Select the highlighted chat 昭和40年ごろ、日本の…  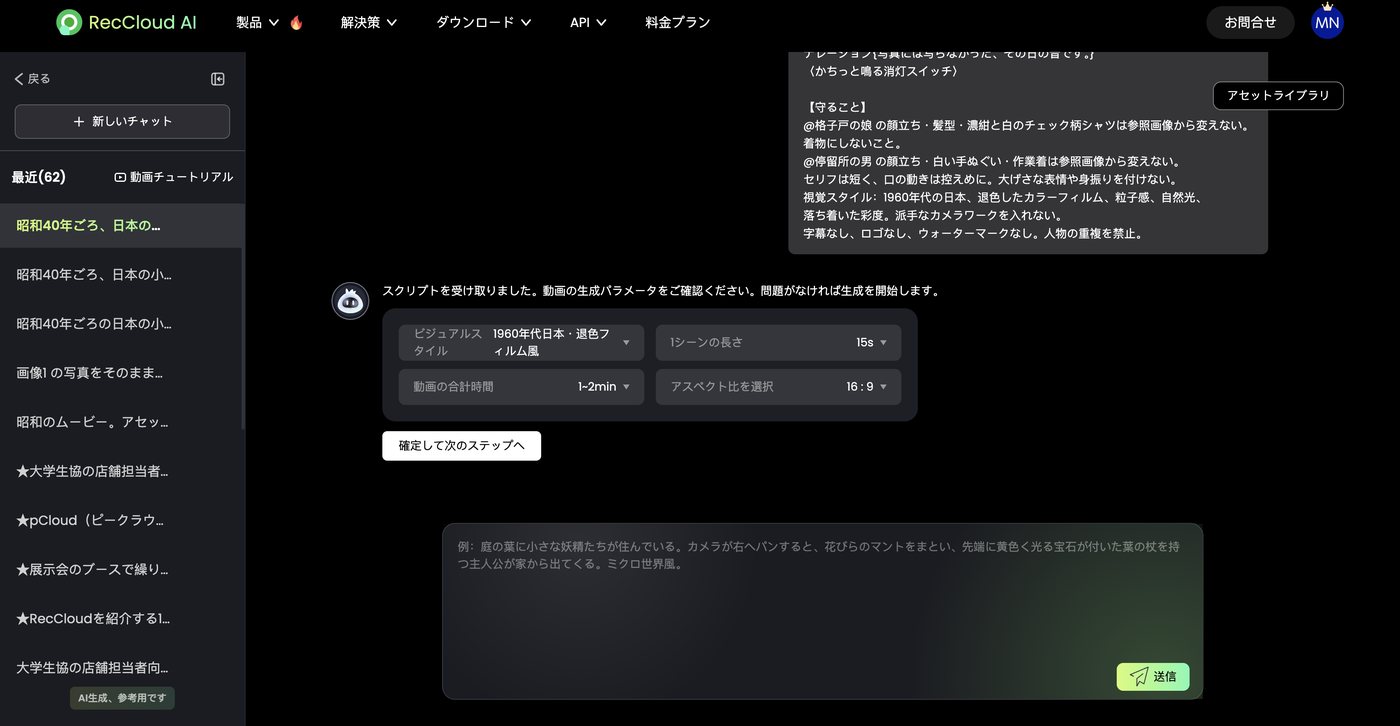pos(122,226)
